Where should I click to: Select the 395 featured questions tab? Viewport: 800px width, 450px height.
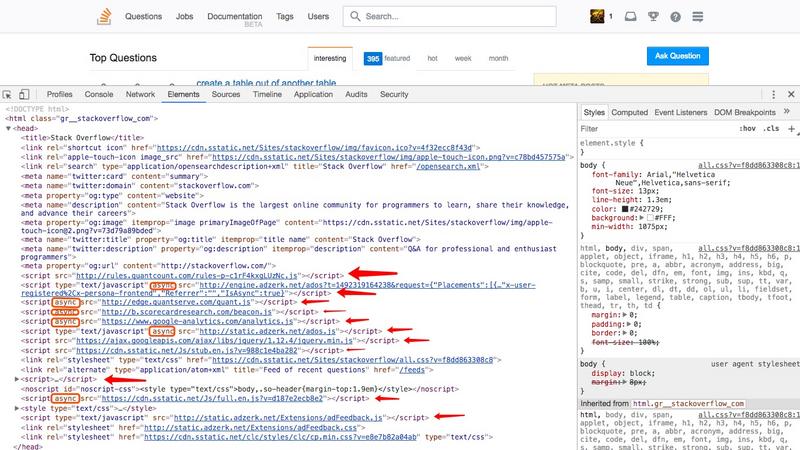(x=387, y=59)
